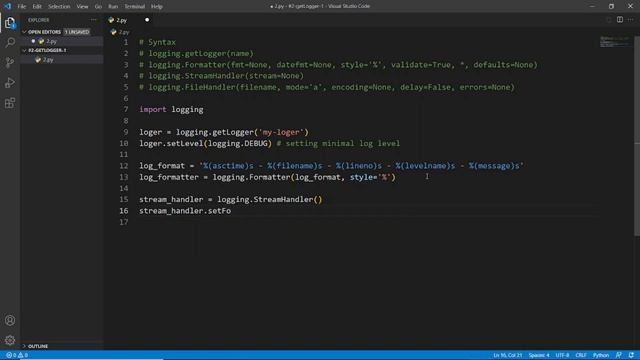Viewport: 640px width, 360px height.
Task: Open the View menu
Action: 82,7
